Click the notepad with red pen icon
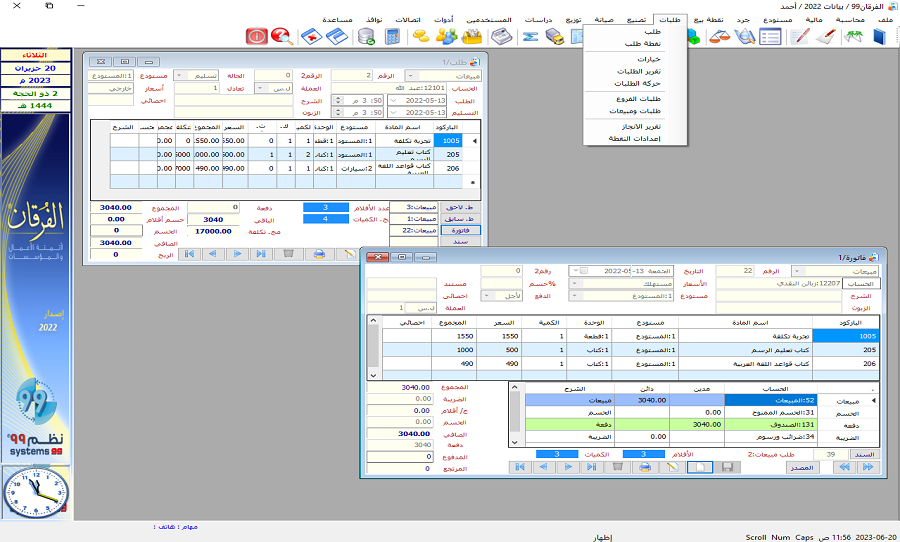900x542 pixels. 800,37
